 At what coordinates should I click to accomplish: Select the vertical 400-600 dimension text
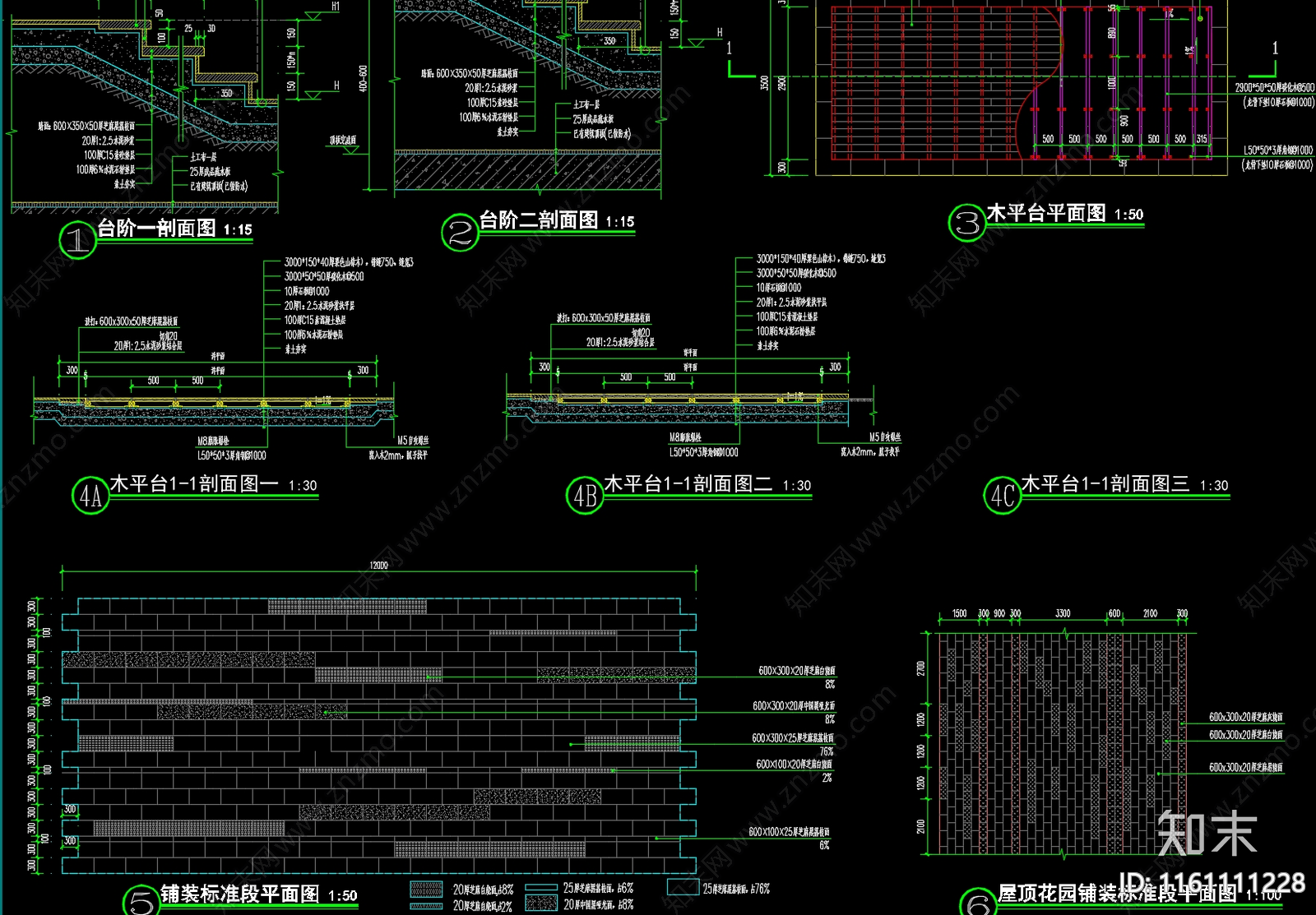(363, 79)
